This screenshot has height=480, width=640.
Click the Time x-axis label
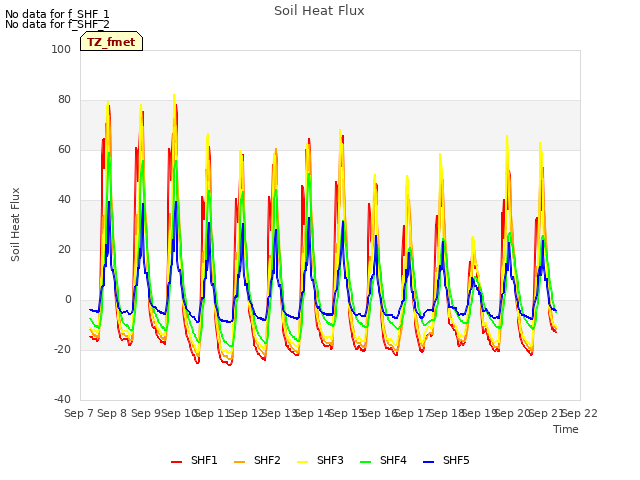click(x=566, y=429)
